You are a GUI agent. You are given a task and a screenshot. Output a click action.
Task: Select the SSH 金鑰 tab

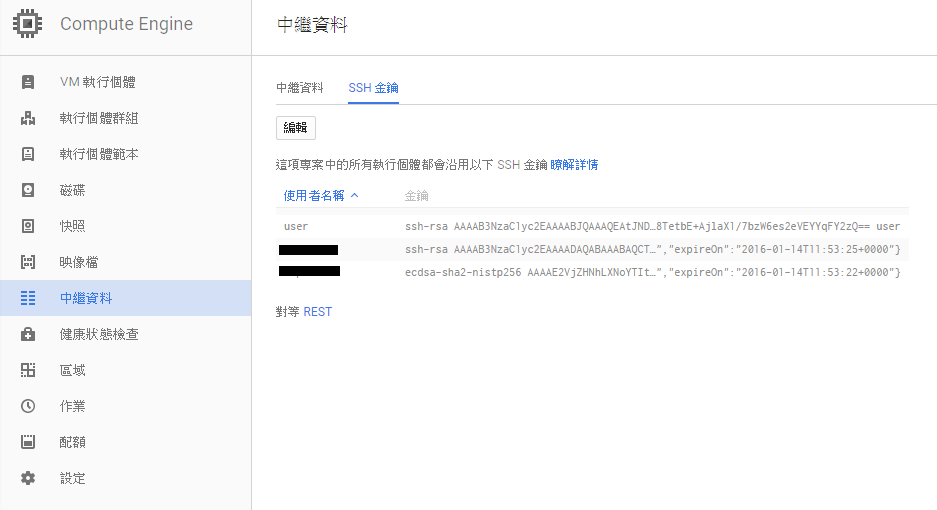click(373, 88)
